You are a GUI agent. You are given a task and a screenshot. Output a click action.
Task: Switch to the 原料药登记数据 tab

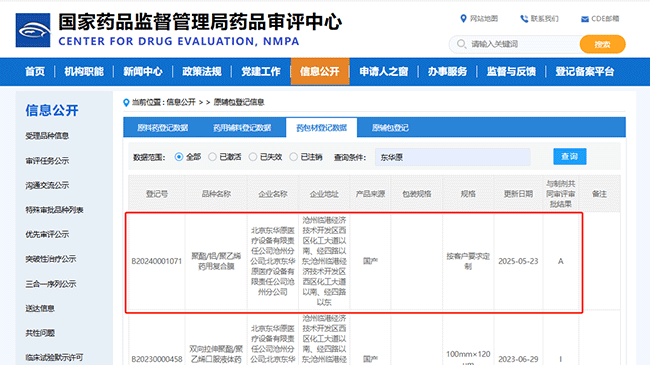click(162, 128)
